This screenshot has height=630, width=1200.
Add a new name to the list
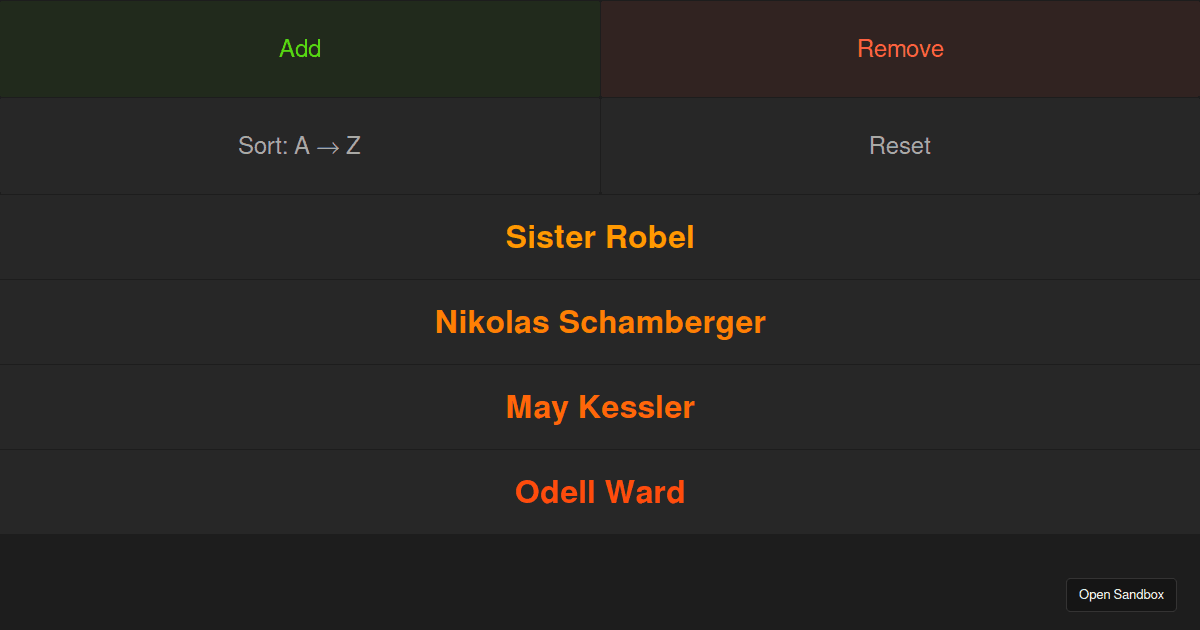click(x=300, y=49)
